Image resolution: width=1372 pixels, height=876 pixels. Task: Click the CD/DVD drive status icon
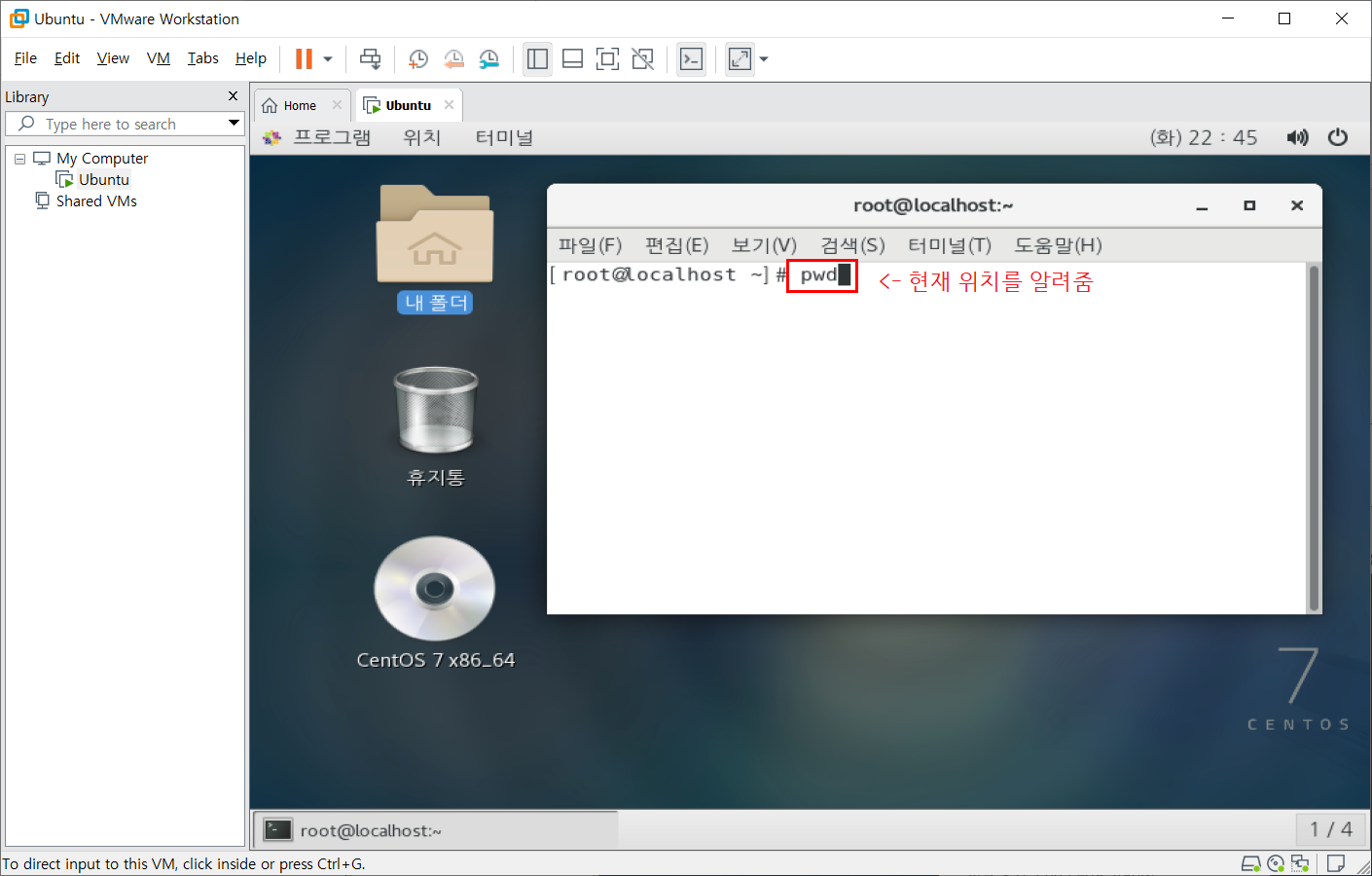pyautogui.click(x=1276, y=863)
